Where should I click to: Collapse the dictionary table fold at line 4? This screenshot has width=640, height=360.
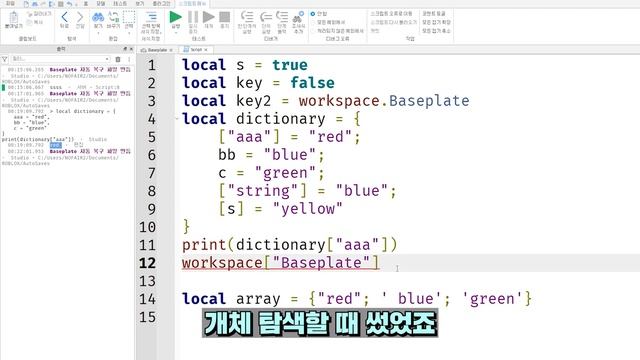(x=177, y=118)
